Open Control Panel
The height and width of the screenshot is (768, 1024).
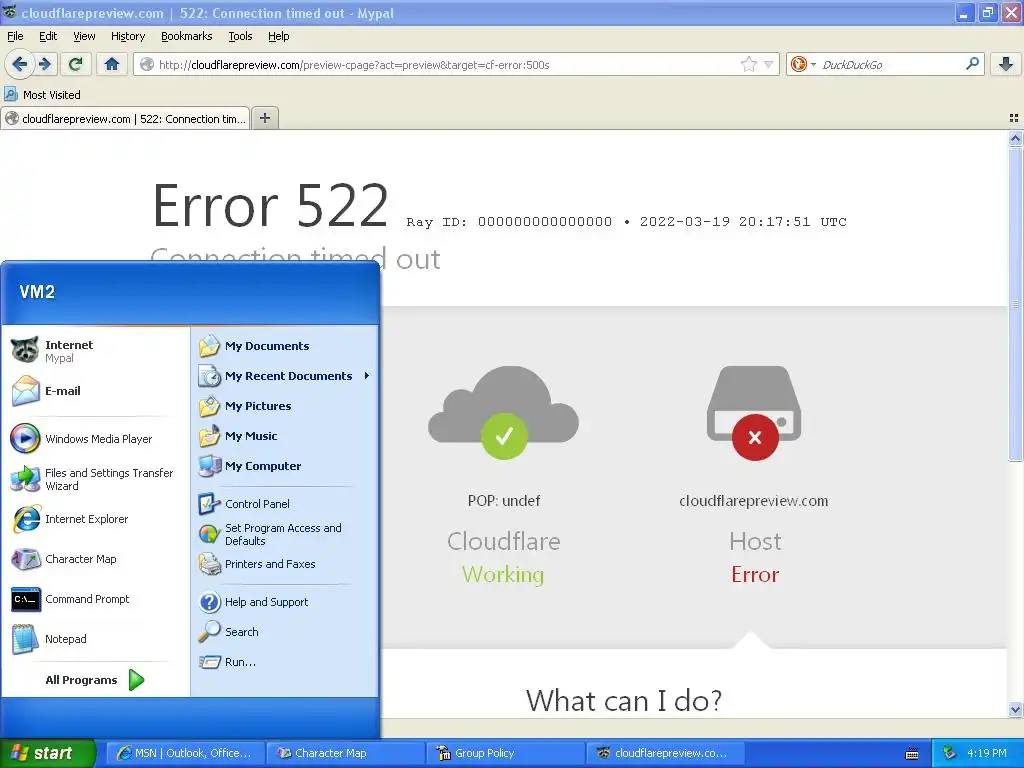[x=285, y=504]
